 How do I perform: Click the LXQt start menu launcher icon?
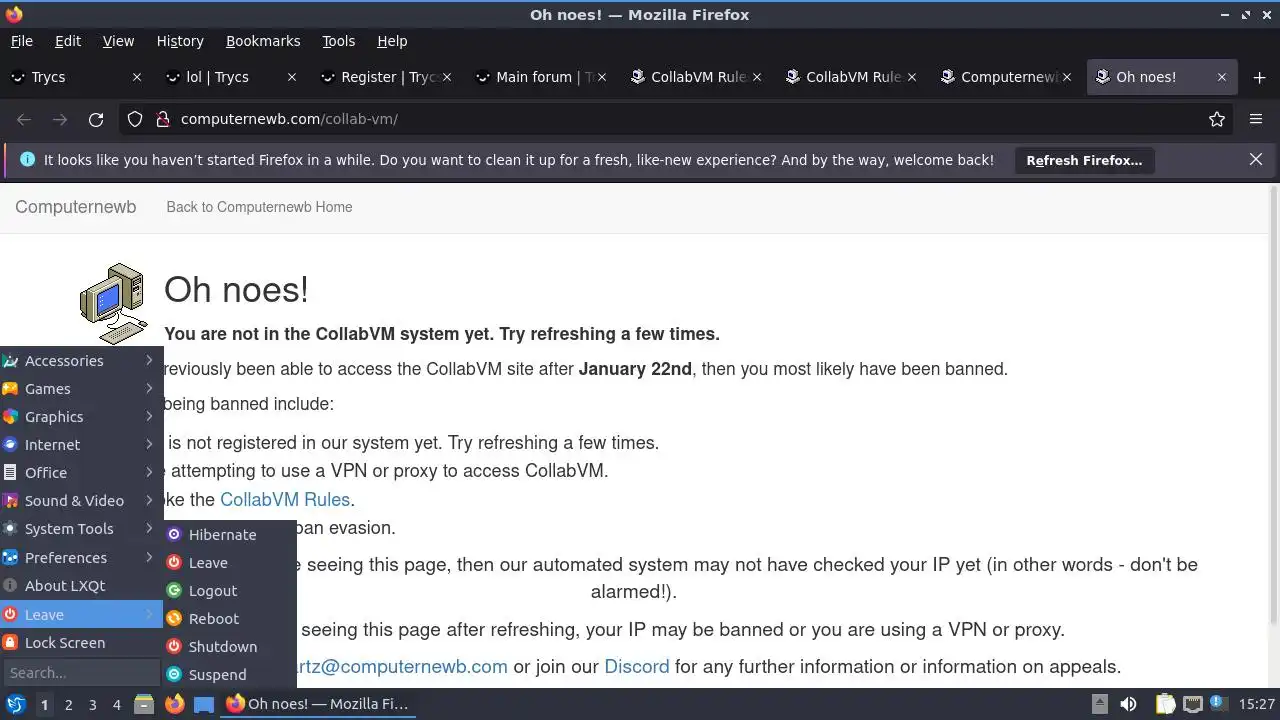(x=16, y=704)
